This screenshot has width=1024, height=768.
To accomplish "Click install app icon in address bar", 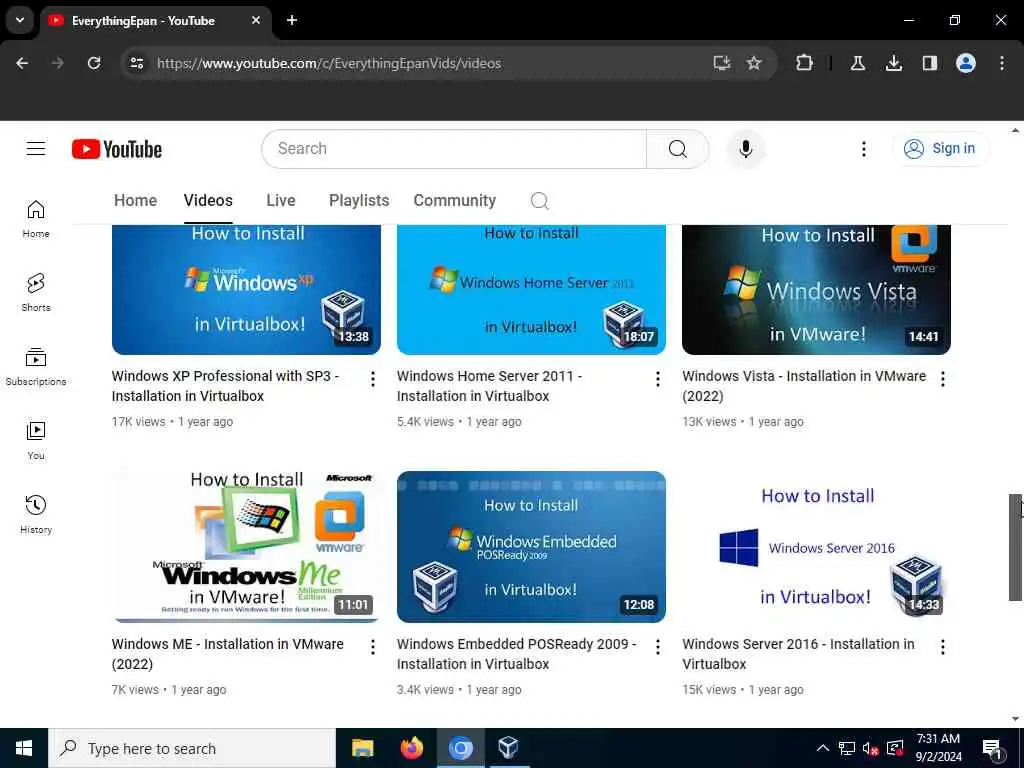I will 722,63.
